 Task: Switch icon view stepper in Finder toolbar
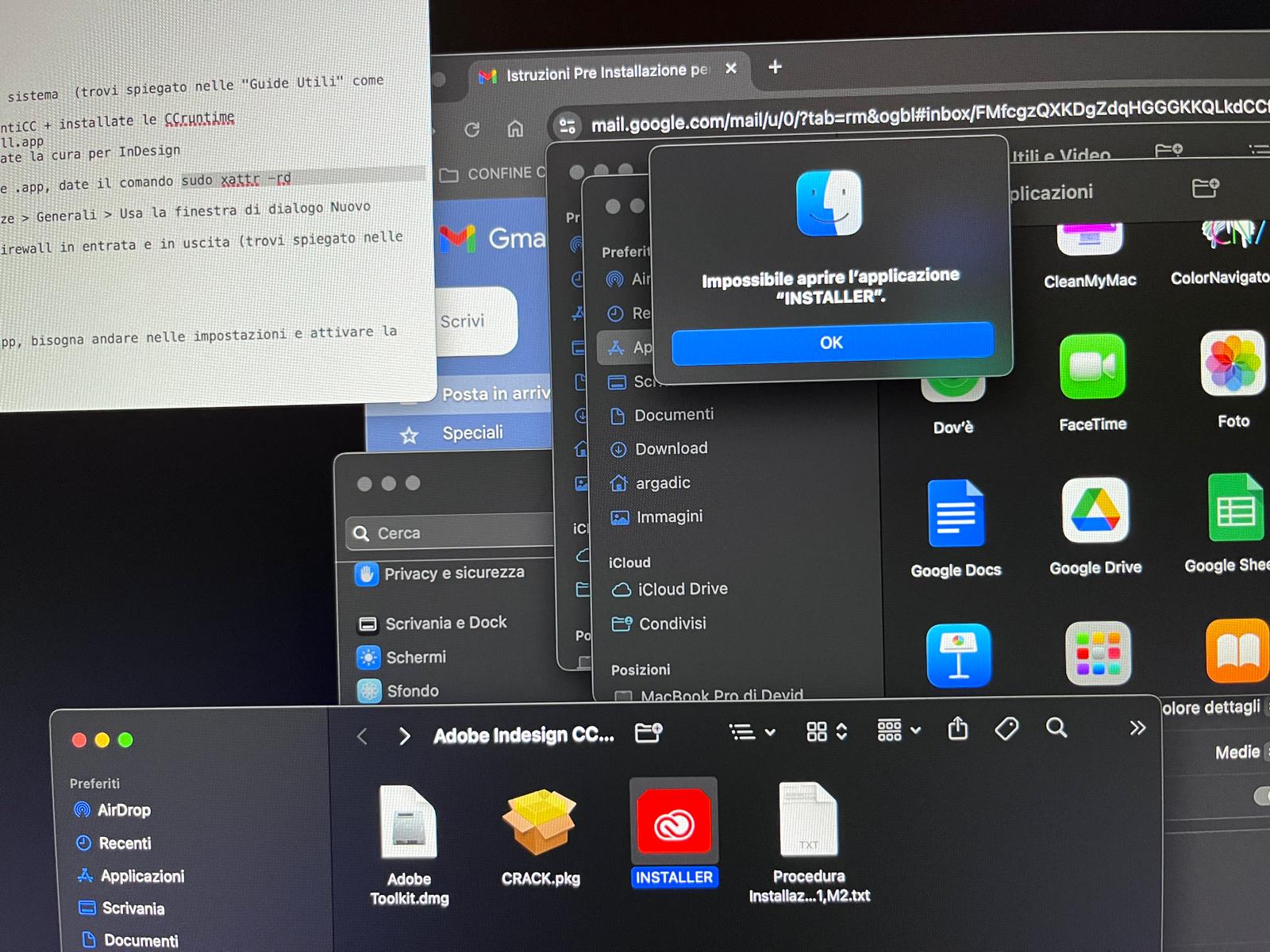coord(826,731)
